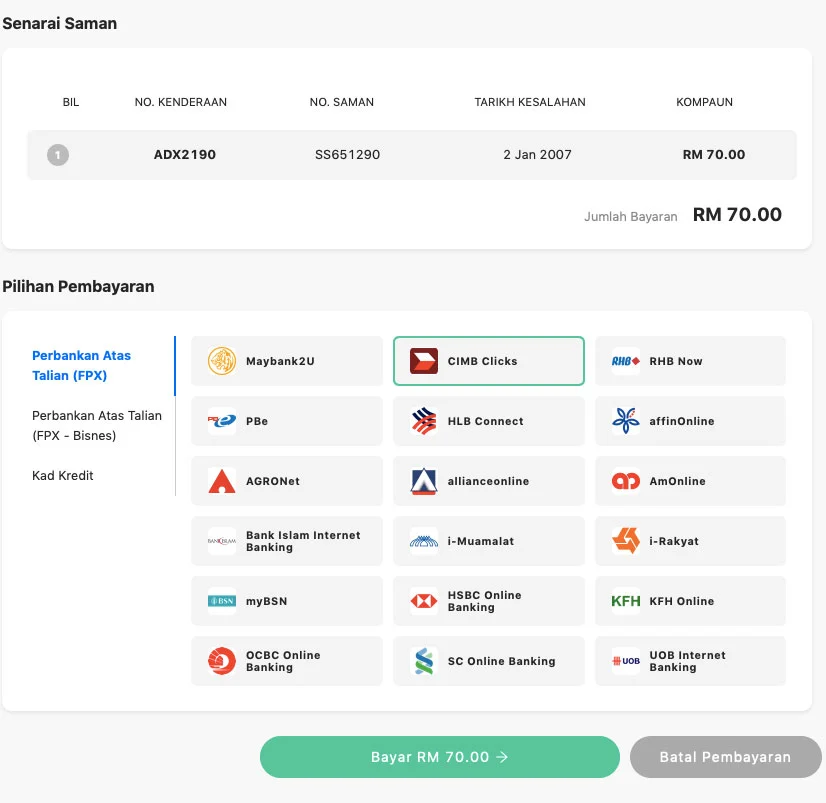Screen dimensions: 826x803
Task: Choose the 'affinOnline' label
Action: (682, 421)
